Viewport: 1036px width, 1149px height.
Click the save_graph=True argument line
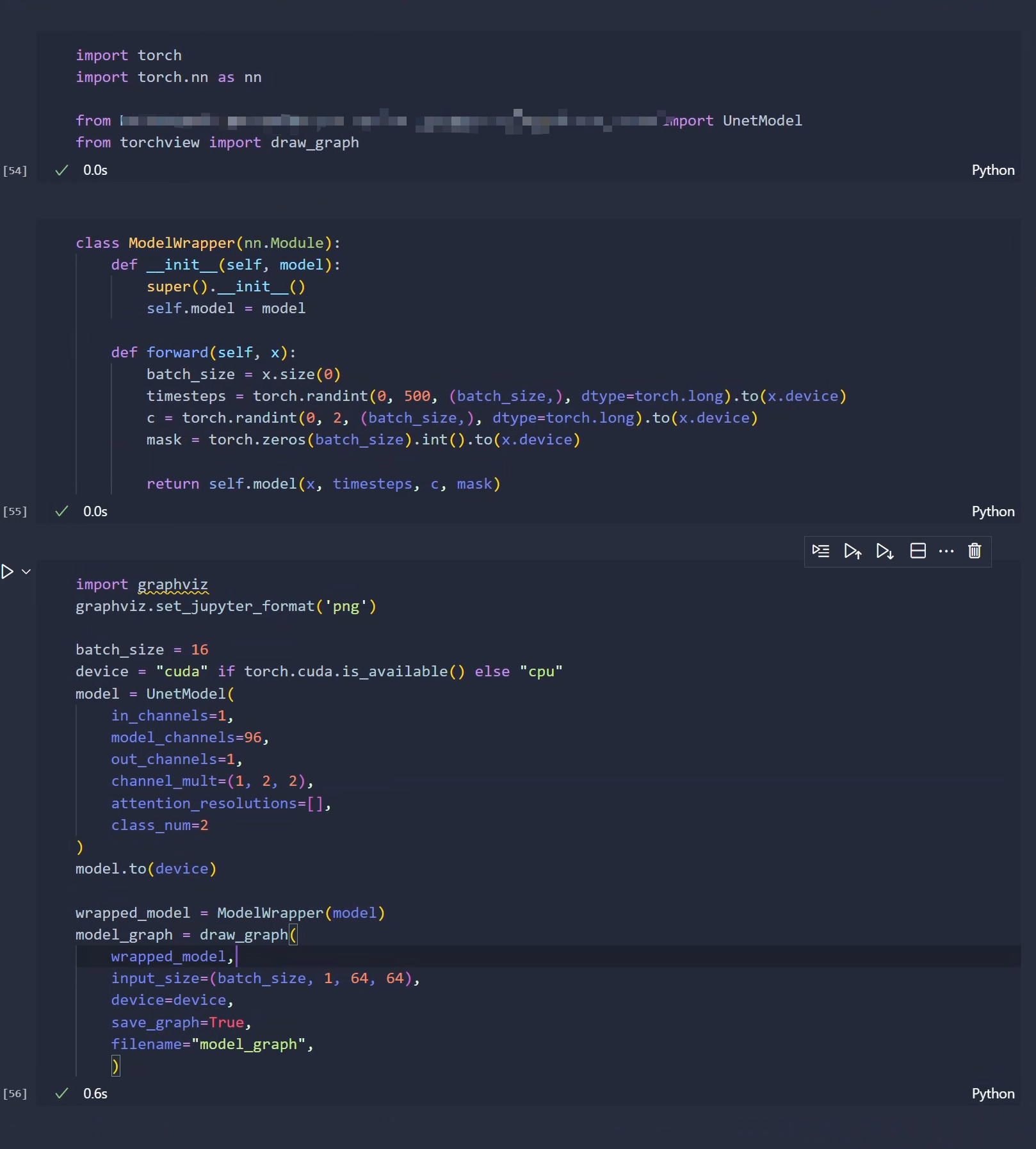pos(179,1023)
